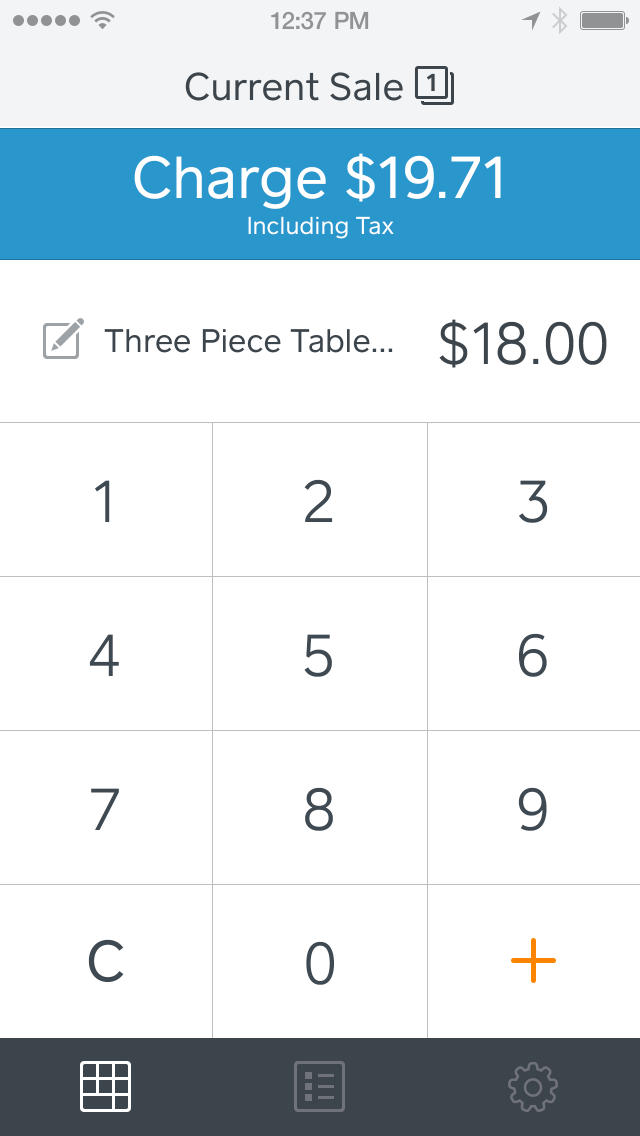
Task: Open the item library list tab
Action: click(319, 1086)
